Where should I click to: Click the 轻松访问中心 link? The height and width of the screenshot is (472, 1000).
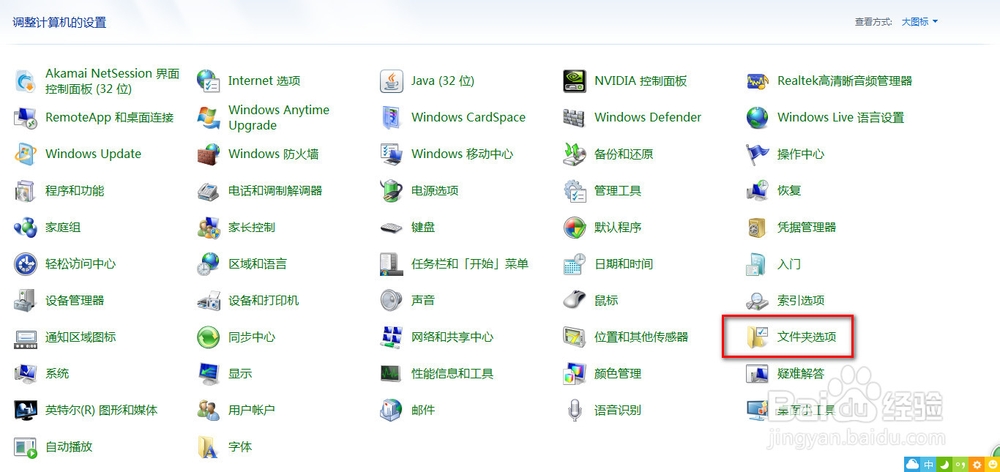click(x=80, y=263)
